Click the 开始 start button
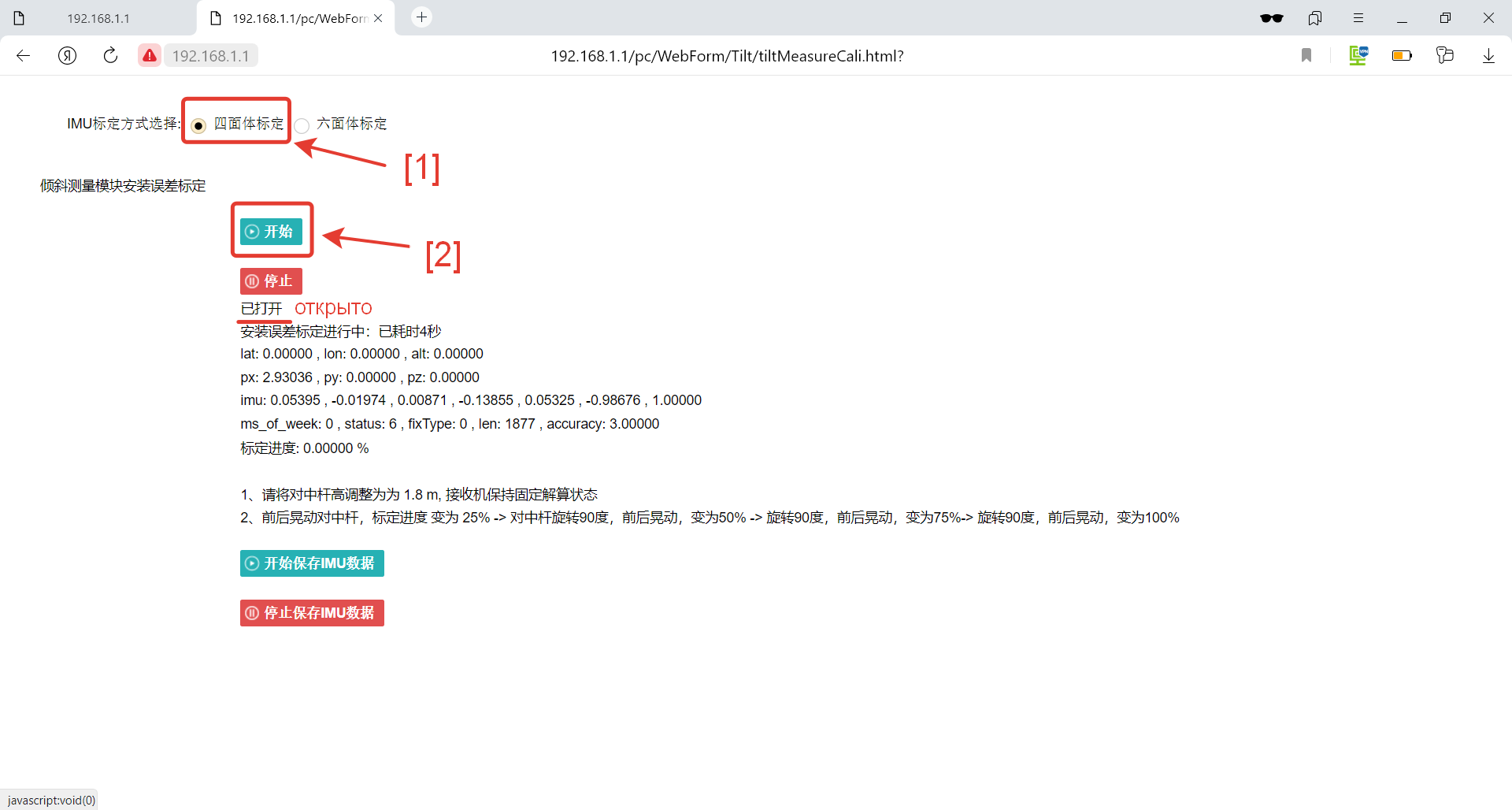This screenshot has height=810, width=1512. (x=271, y=232)
